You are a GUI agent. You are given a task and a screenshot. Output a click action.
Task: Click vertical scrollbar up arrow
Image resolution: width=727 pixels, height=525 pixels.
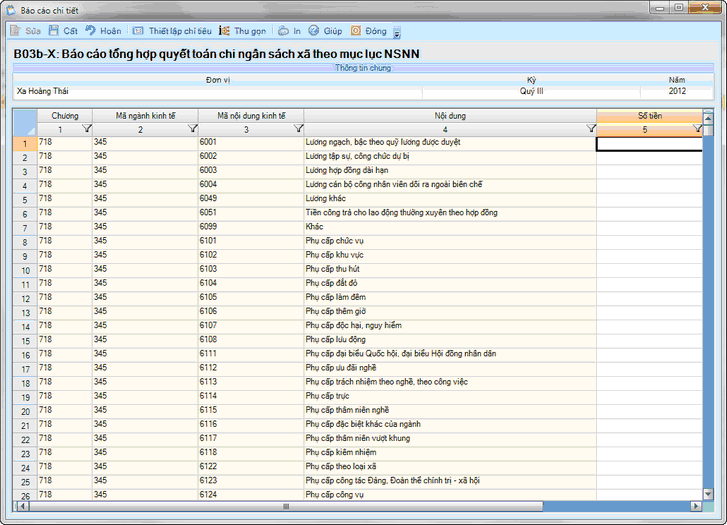pyautogui.click(x=708, y=118)
